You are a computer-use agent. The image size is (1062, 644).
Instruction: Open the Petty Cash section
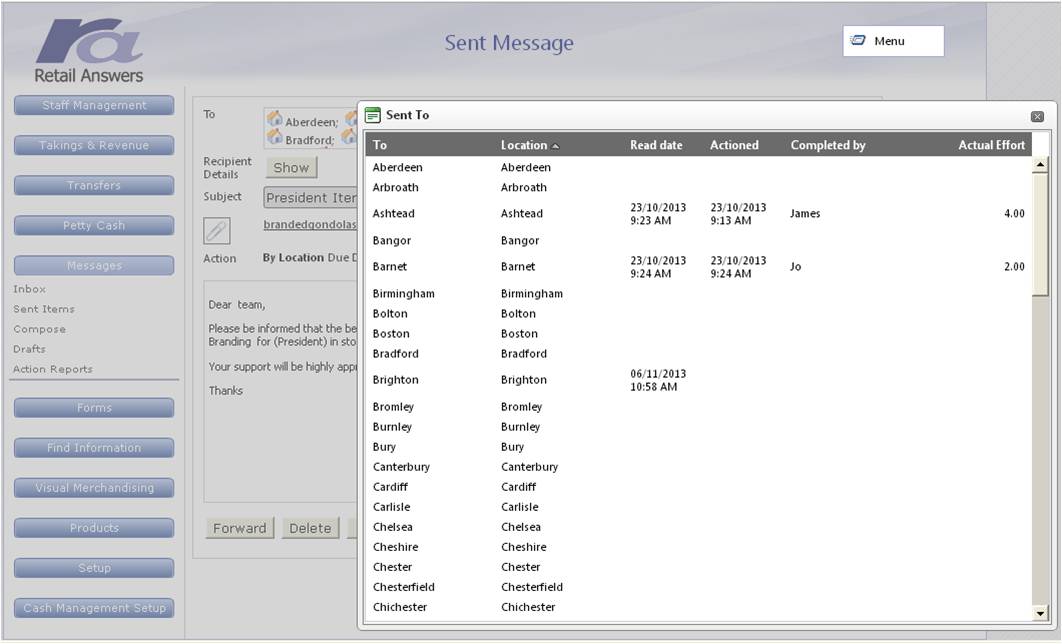pyautogui.click(x=94, y=225)
